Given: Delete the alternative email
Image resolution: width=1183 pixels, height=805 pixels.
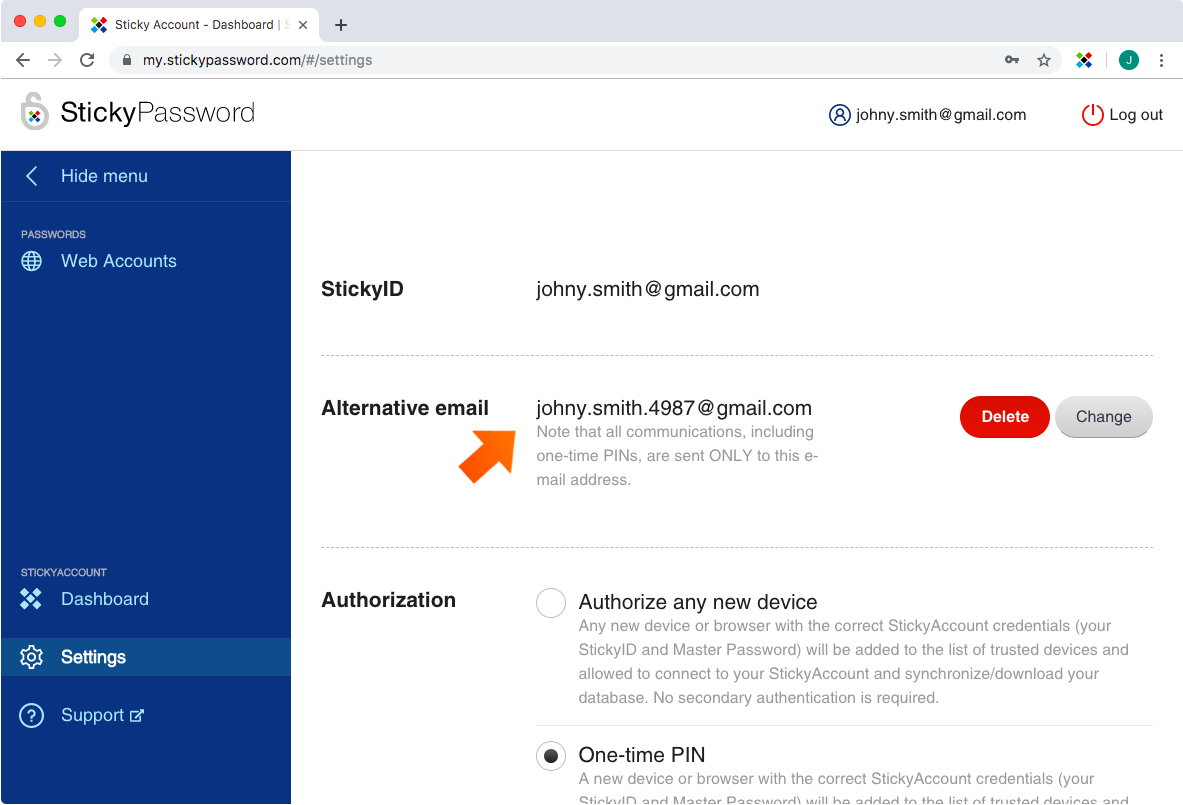Looking at the screenshot, I should (1004, 416).
